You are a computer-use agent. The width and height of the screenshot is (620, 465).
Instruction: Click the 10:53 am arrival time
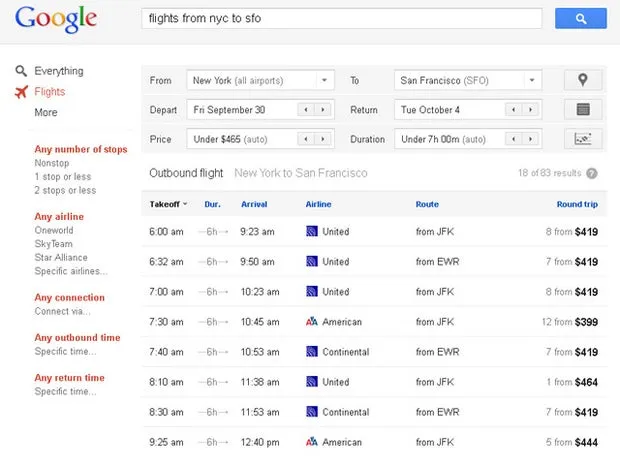coord(260,352)
